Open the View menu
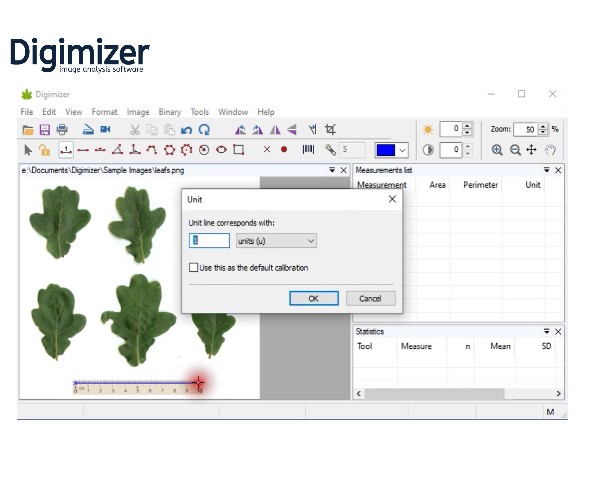The height and width of the screenshot is (477, 600). coord(73,112)
